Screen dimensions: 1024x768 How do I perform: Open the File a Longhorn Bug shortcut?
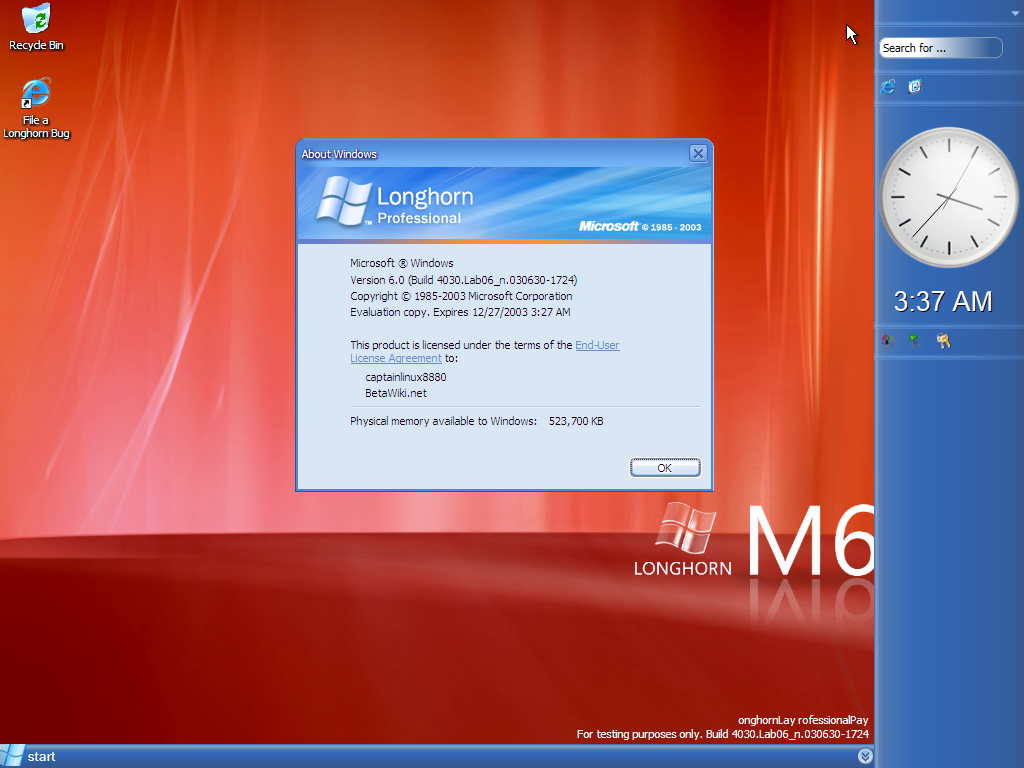(36, 108)
